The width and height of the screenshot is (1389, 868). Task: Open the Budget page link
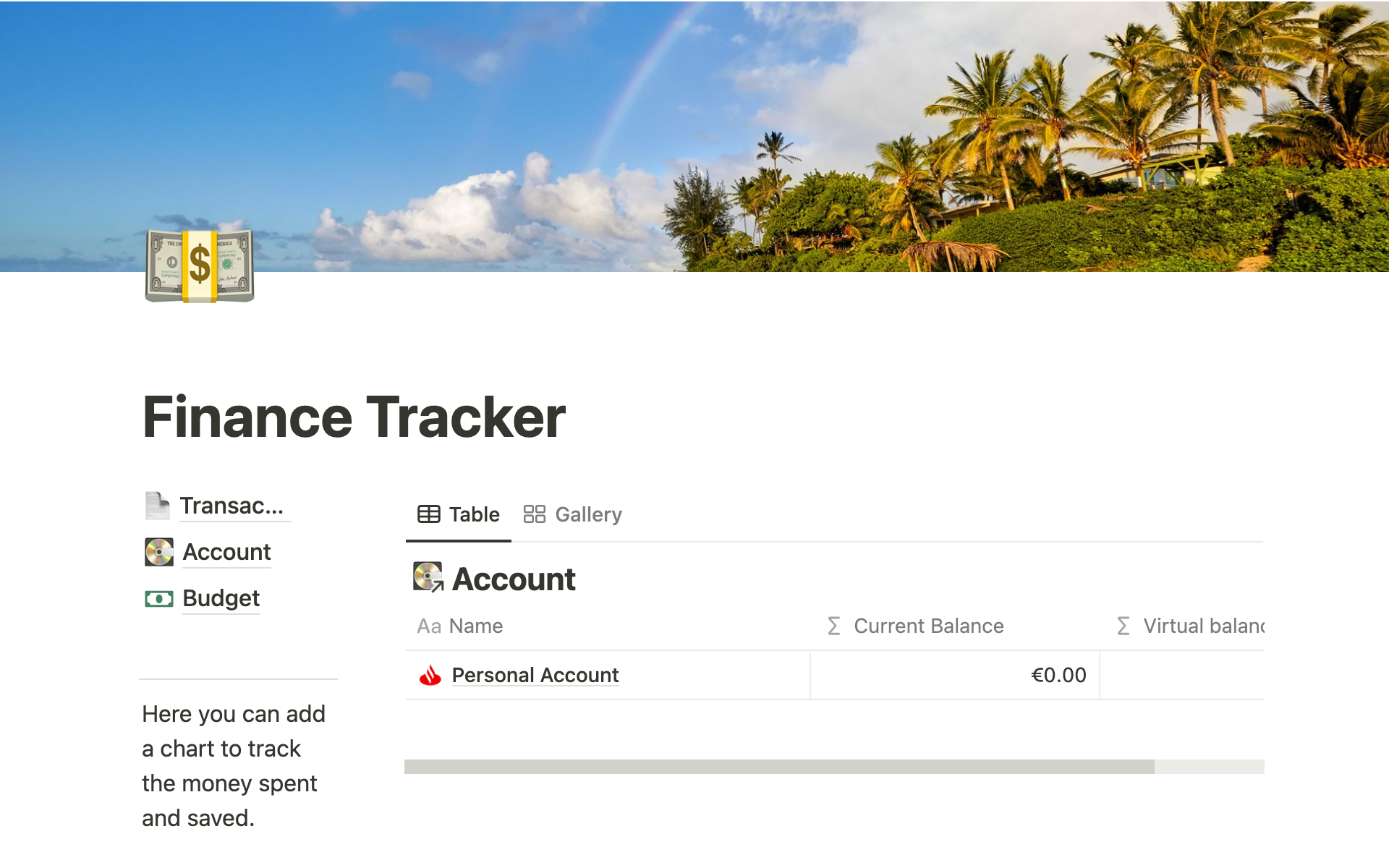point(221,598)
